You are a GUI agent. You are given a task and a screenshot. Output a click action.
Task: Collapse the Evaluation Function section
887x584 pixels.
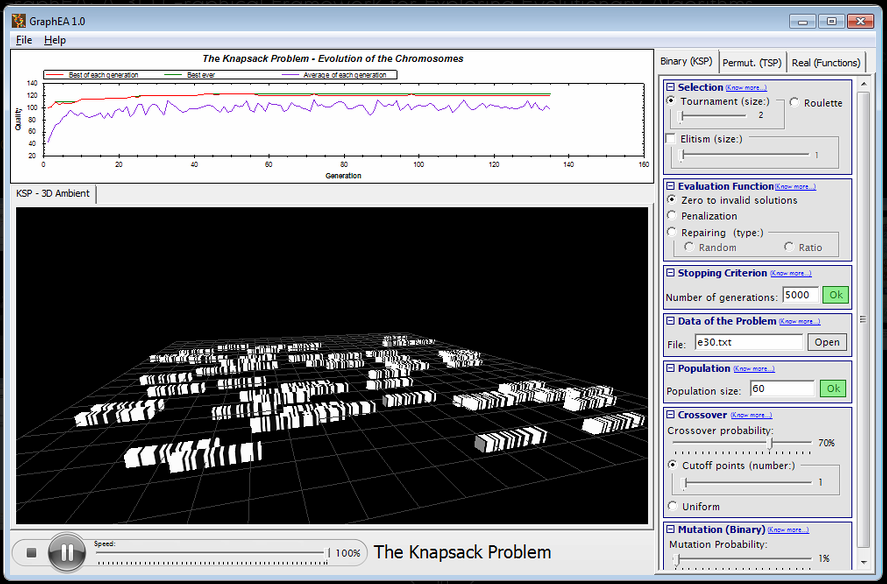tap(670, 186)
